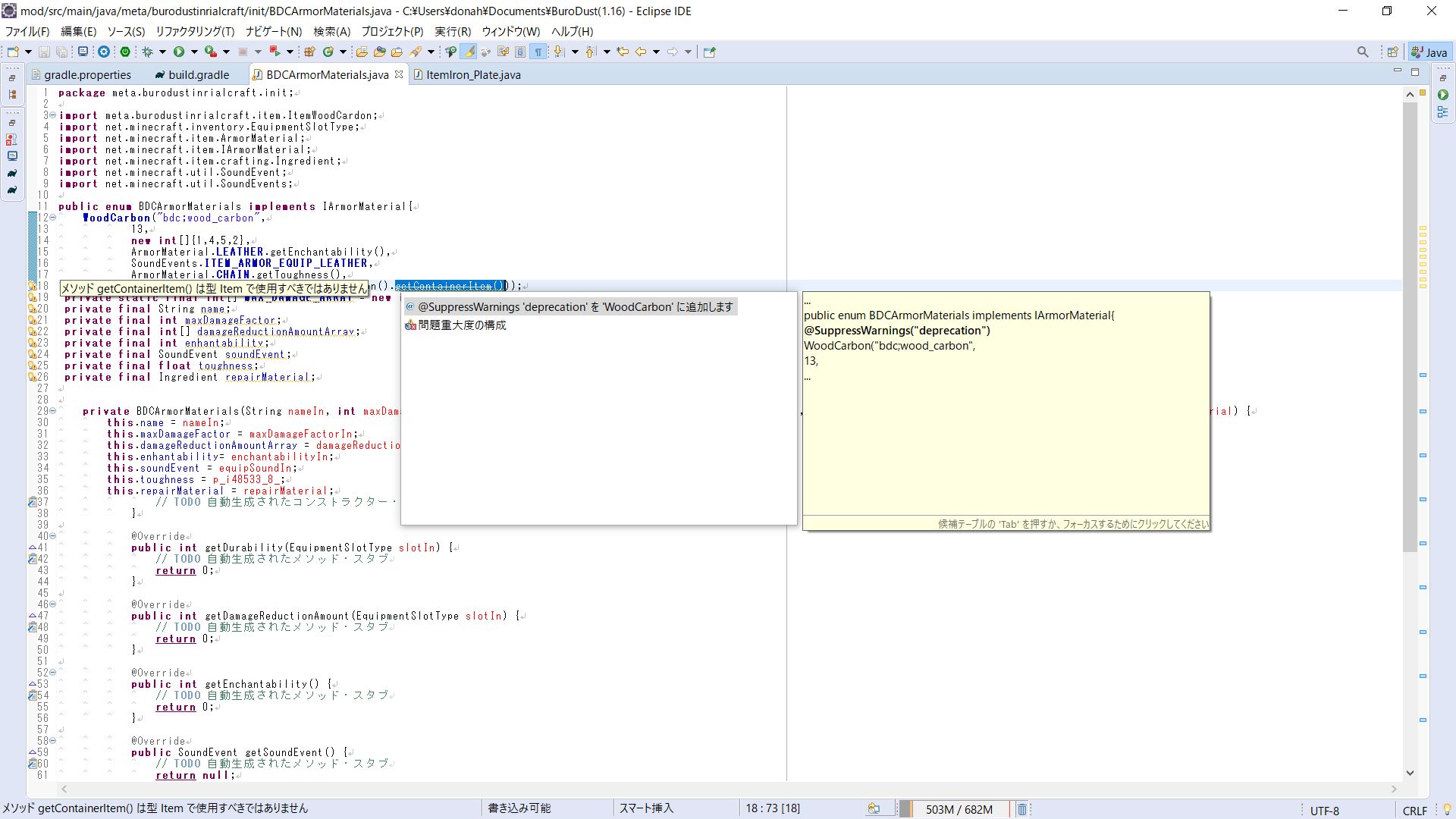
Task: Collapse constructor fold at line 29
Action: point(52,411)
